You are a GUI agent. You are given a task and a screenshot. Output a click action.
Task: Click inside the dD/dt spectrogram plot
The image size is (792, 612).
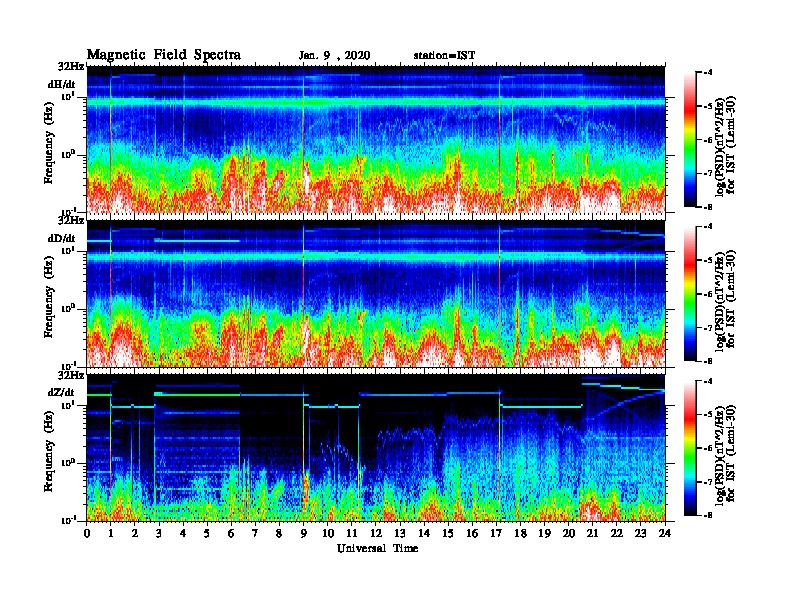pos(376,293)
